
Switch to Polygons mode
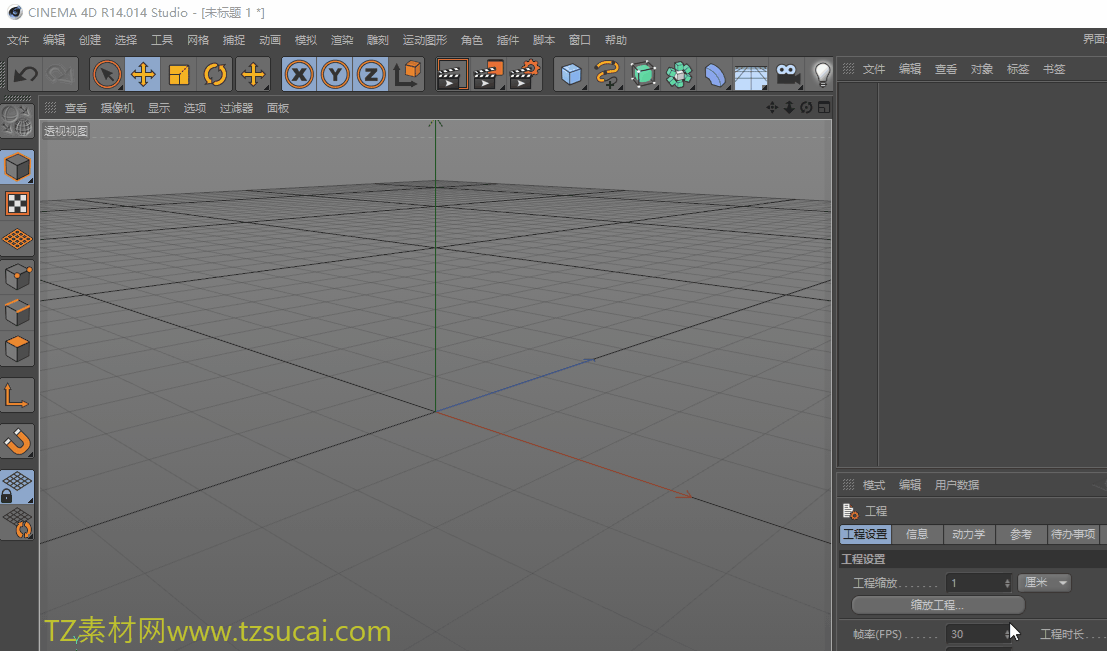17,349
